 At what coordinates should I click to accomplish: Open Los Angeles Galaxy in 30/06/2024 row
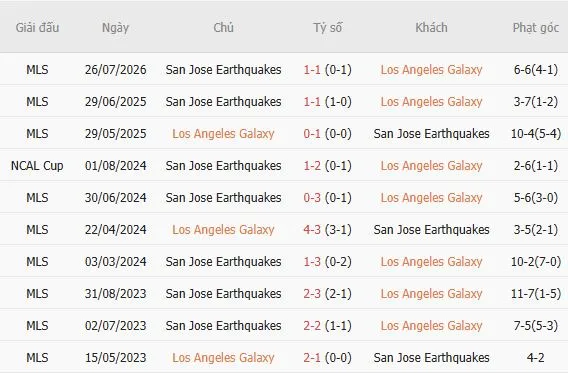[431, 198]
